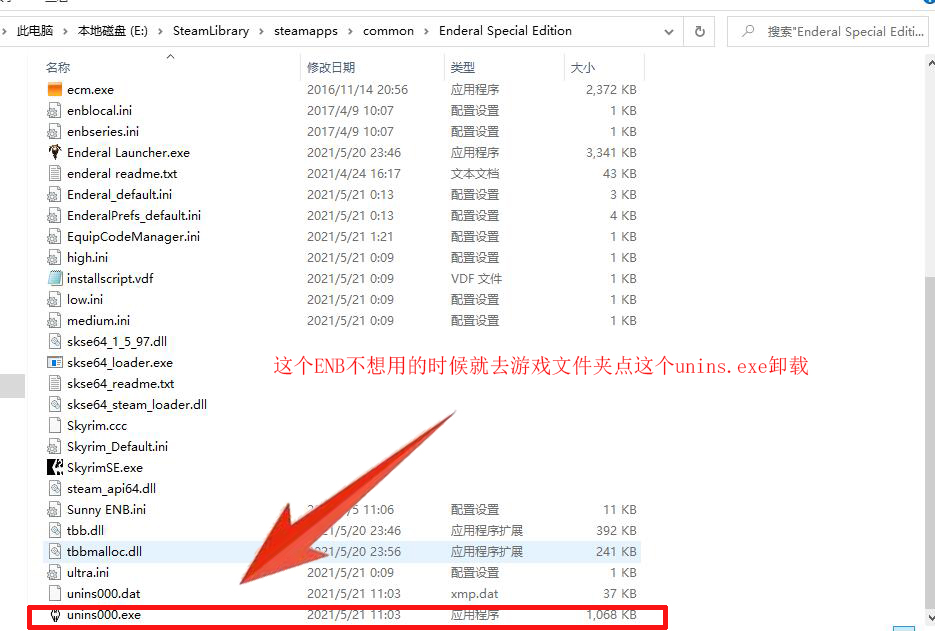
Task: Go to steamapps breadcrumb folder
Action: point(306,31)
